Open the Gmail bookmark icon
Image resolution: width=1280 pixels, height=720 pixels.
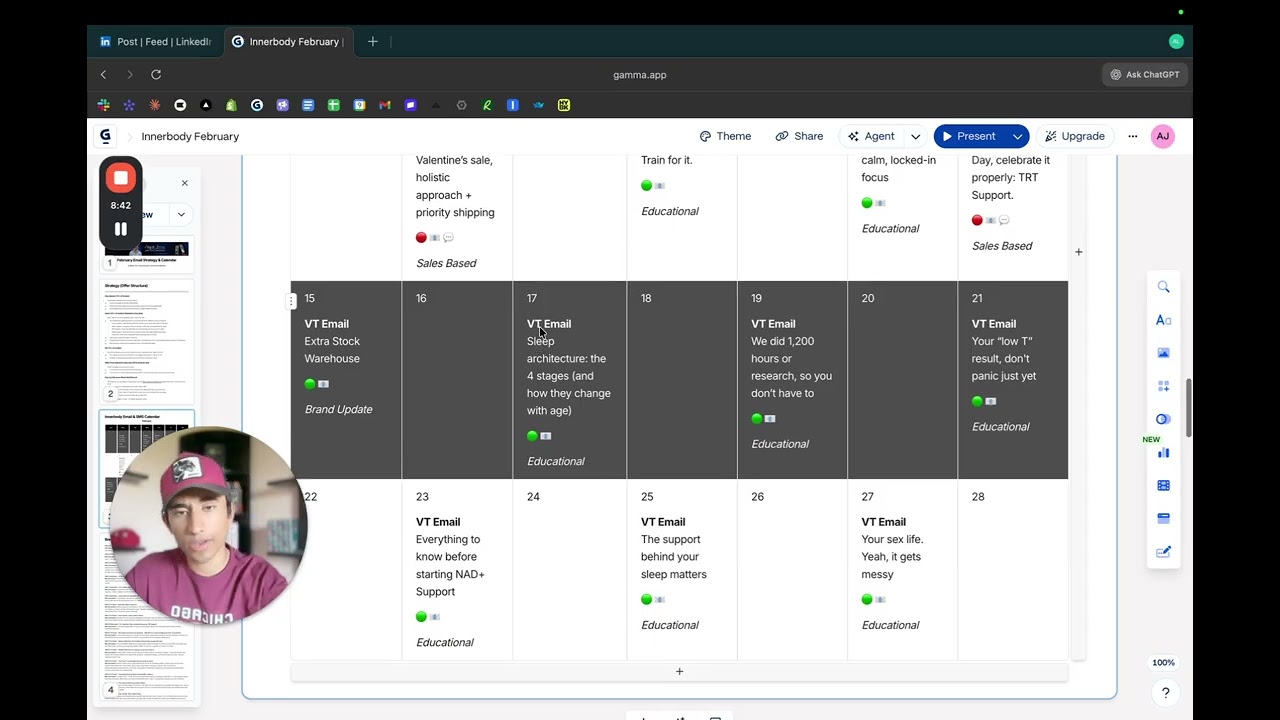385,105
